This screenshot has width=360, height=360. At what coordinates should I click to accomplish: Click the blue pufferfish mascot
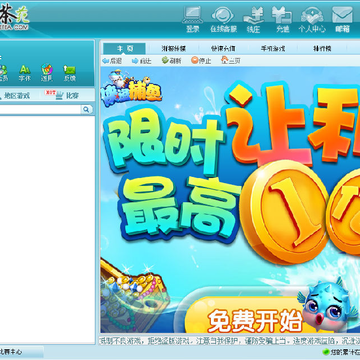[x=328, y=305]
